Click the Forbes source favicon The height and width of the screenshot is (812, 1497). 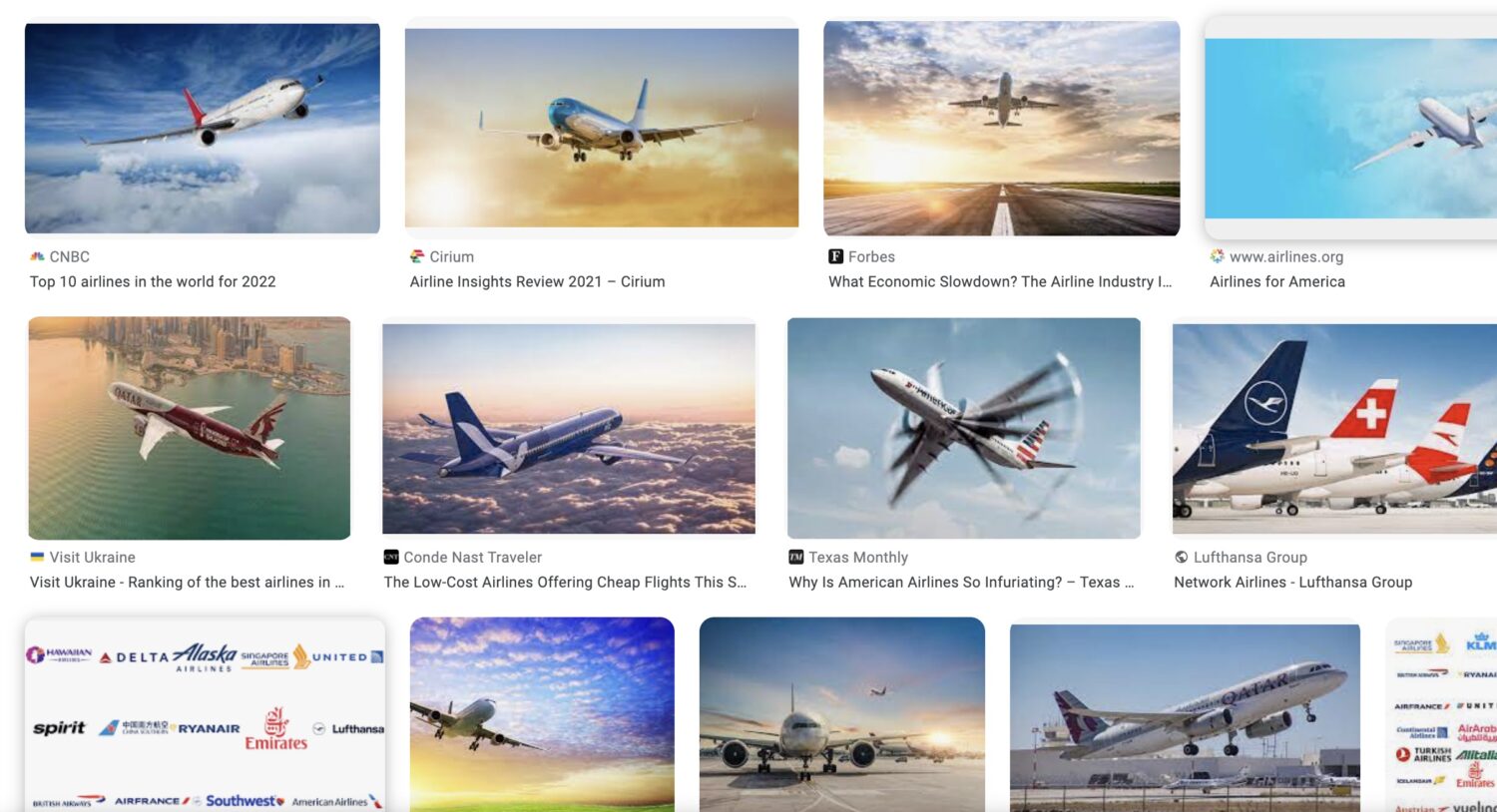tap(836, 256)
